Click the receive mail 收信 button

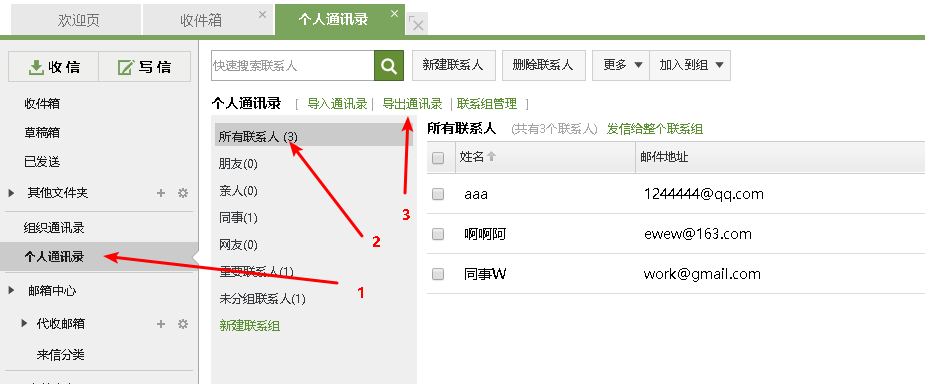pos(53,67)
